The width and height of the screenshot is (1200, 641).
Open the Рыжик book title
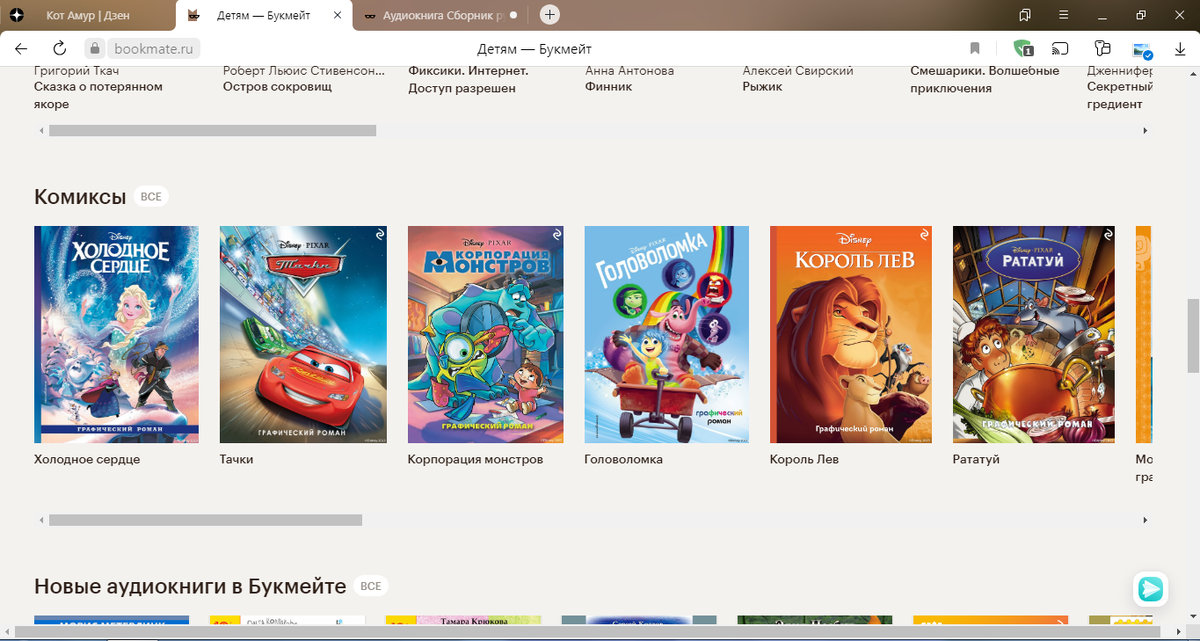point(763,87)
